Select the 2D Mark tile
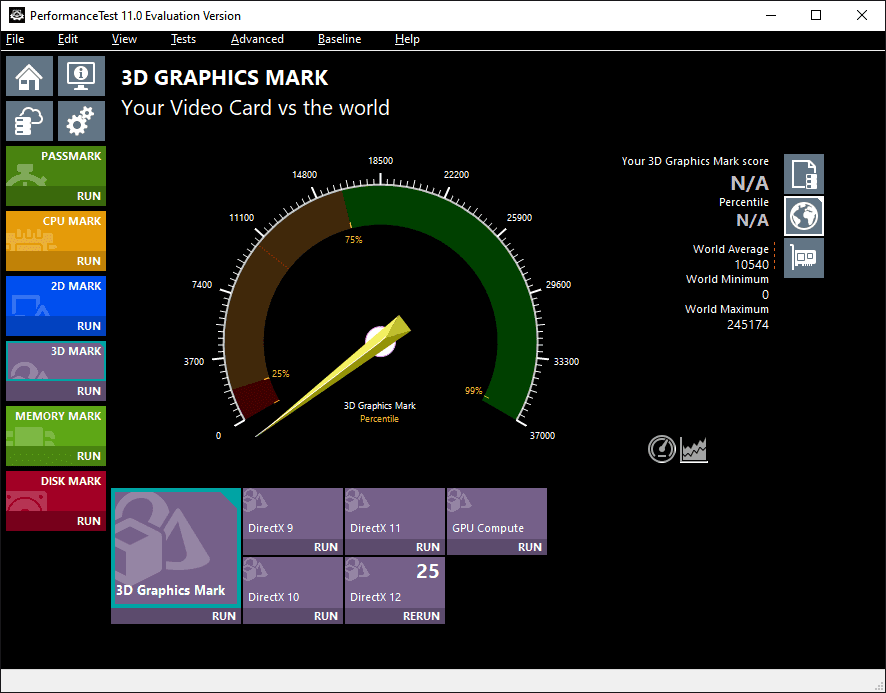 (56, 297)
